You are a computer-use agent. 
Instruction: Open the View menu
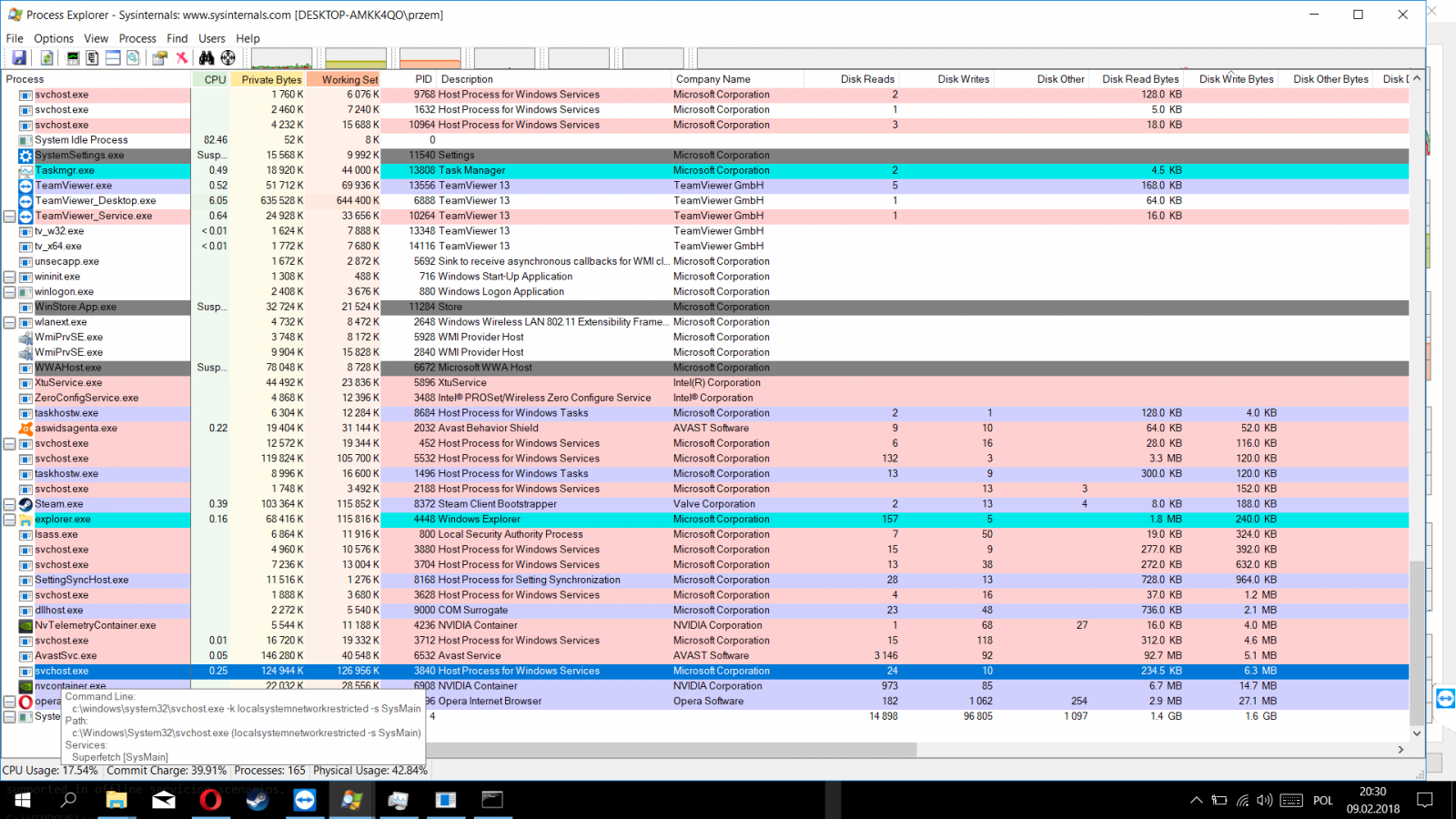pos(96,38)
